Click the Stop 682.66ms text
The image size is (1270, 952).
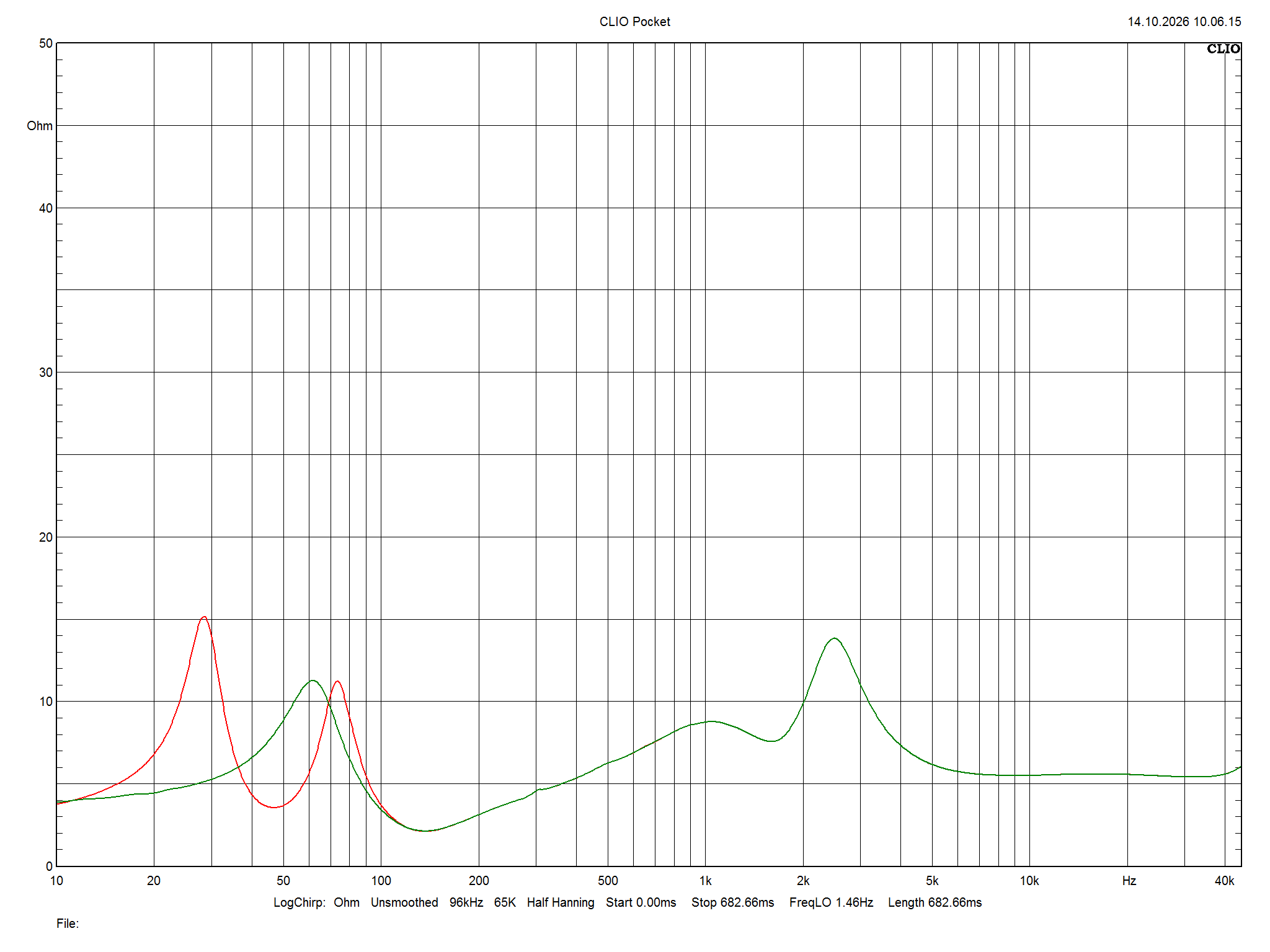pyautogui.click(x=733, y=902)
